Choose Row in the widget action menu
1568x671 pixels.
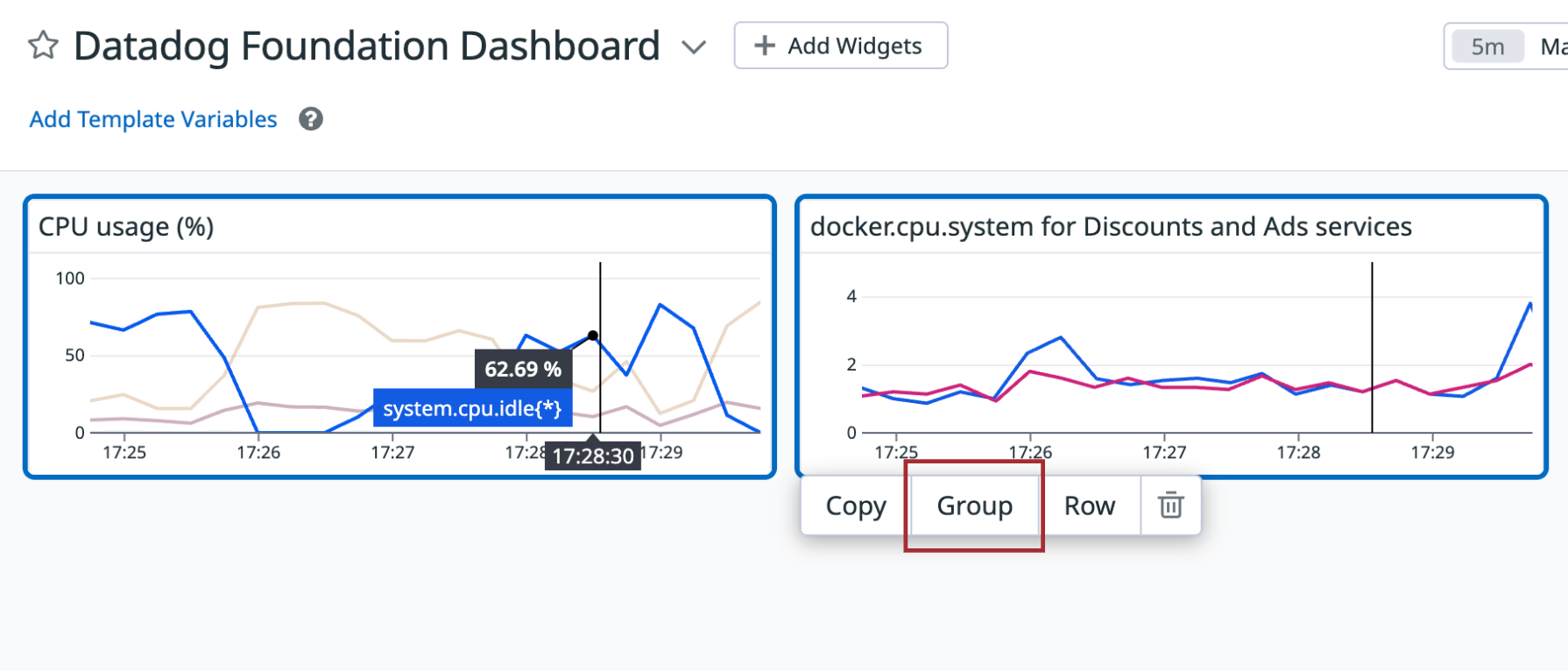click(1090, 505)
